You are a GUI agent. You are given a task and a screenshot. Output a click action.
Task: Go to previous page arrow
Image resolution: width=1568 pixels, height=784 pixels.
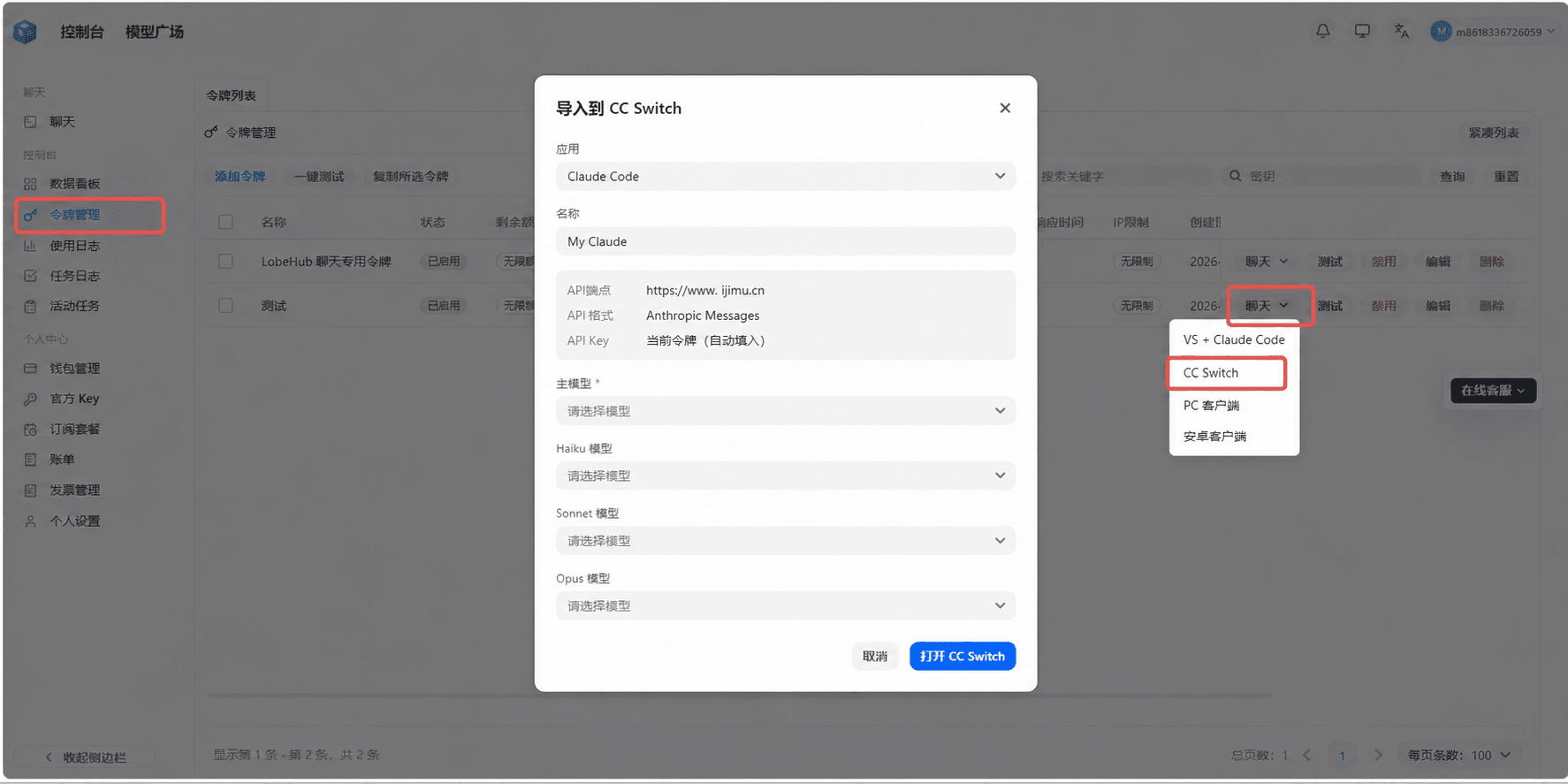coord(1306,755)
